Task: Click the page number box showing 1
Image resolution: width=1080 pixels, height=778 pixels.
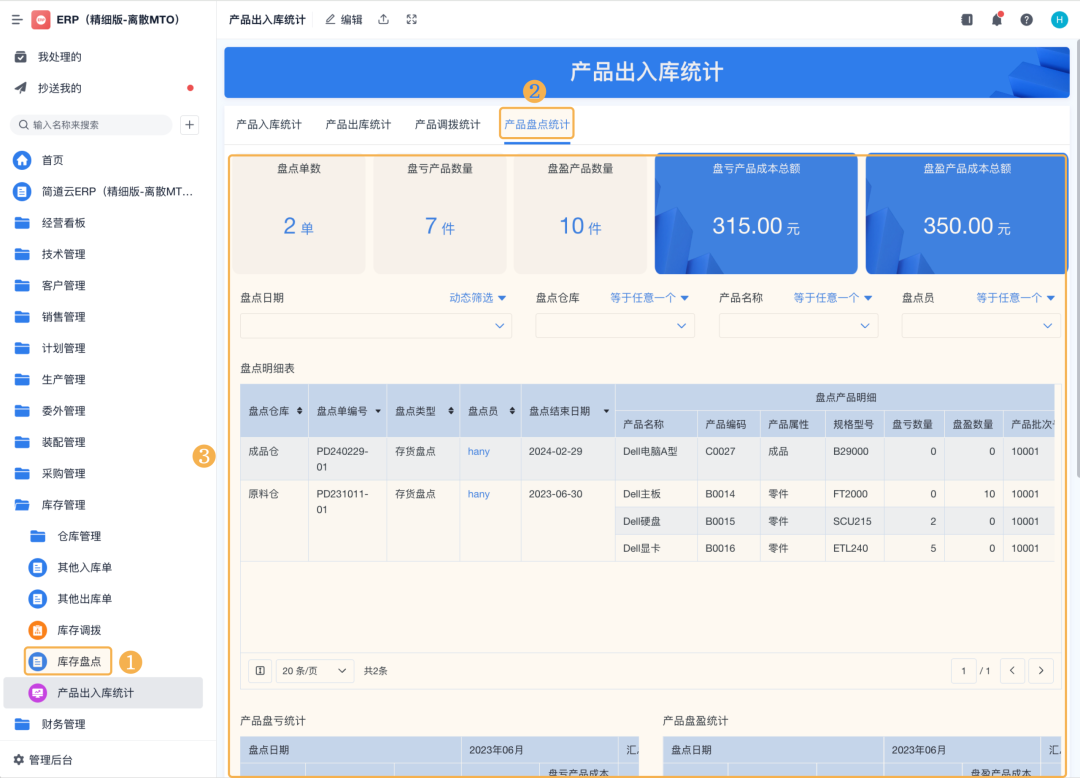Action: pos(964,671)
